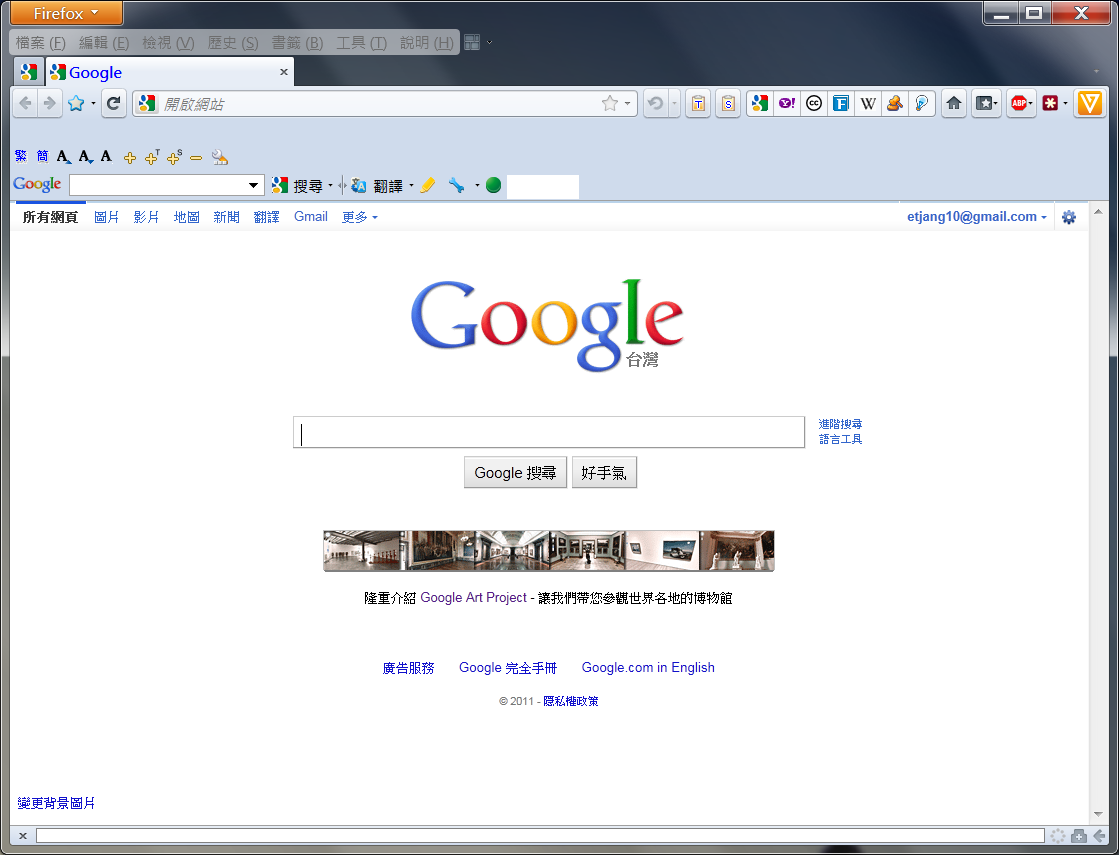Viewport: 1119px width, 855px height.
Task: Click inside the main Google search field
Action: (549, 432)
